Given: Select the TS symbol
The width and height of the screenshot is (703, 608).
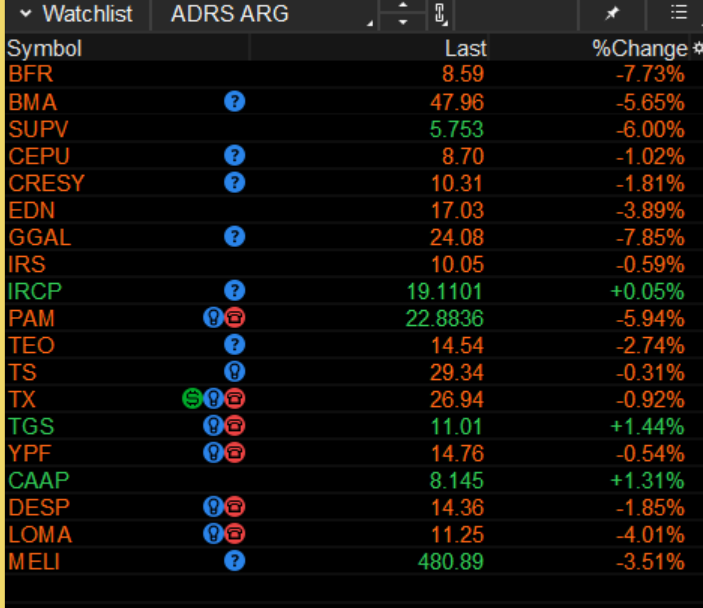Looking at the screenshot, I should coord(22,372).
